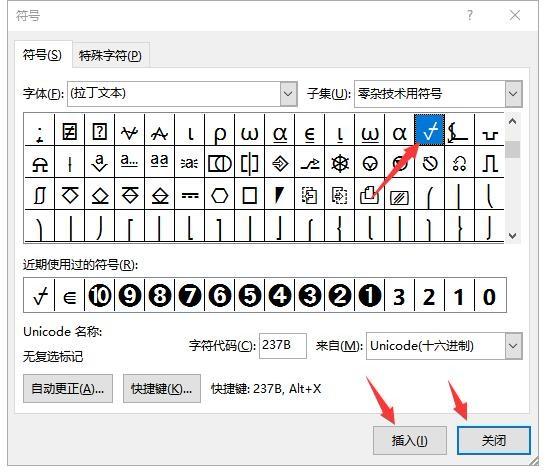The image size is (546, 473).
Task: Click the symbol grid scroll up arrow
Action: pos(512,122)
